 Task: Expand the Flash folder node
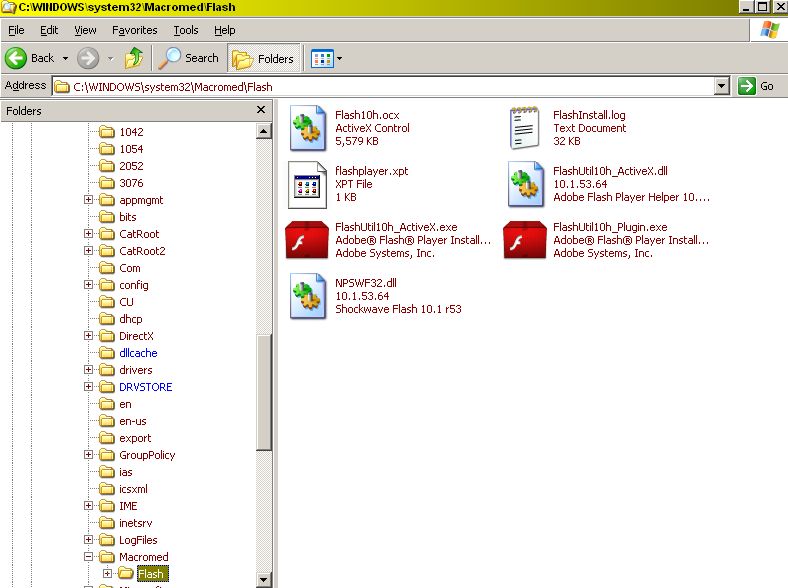click(x=107, y=573)
